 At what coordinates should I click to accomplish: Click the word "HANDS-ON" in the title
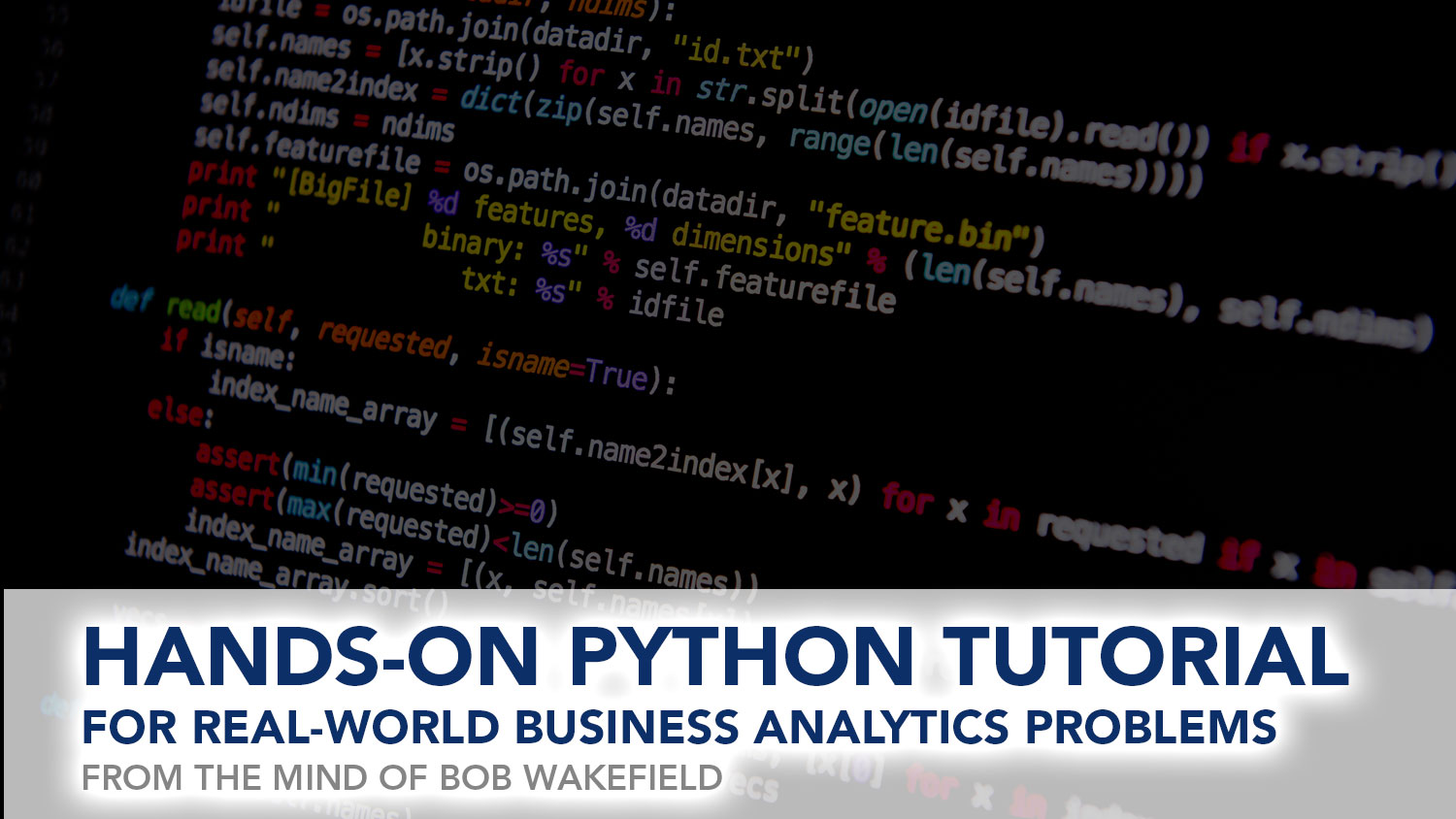[x=311, y=657]
